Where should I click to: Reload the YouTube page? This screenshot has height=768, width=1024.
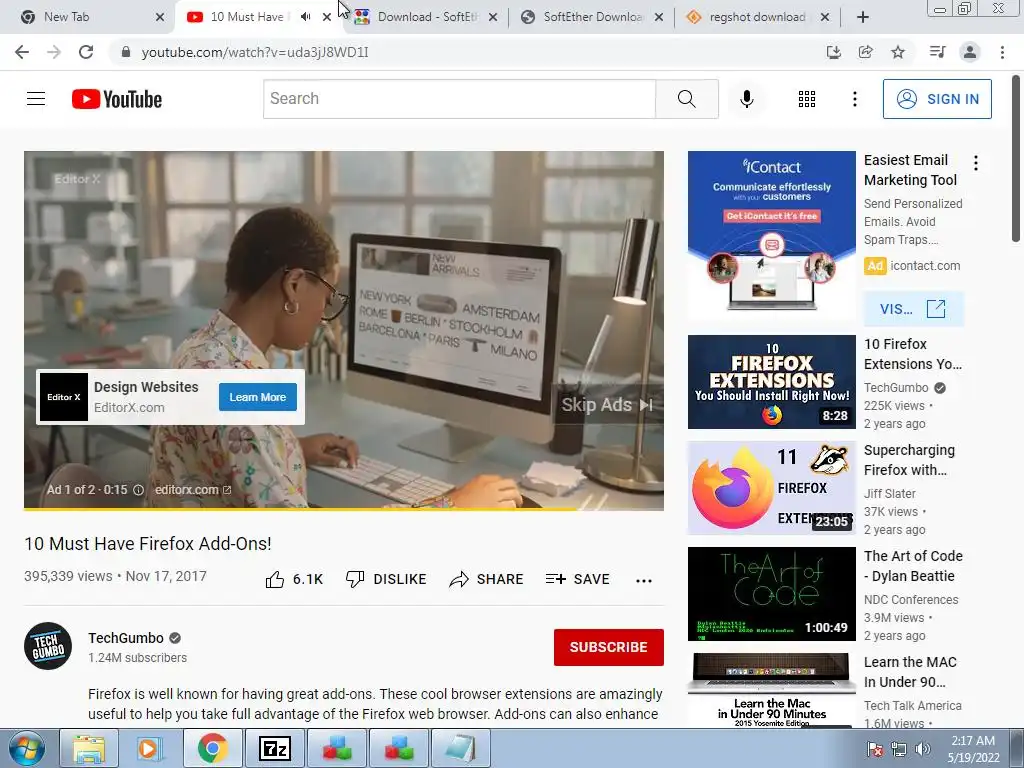(x=86, y=52)
